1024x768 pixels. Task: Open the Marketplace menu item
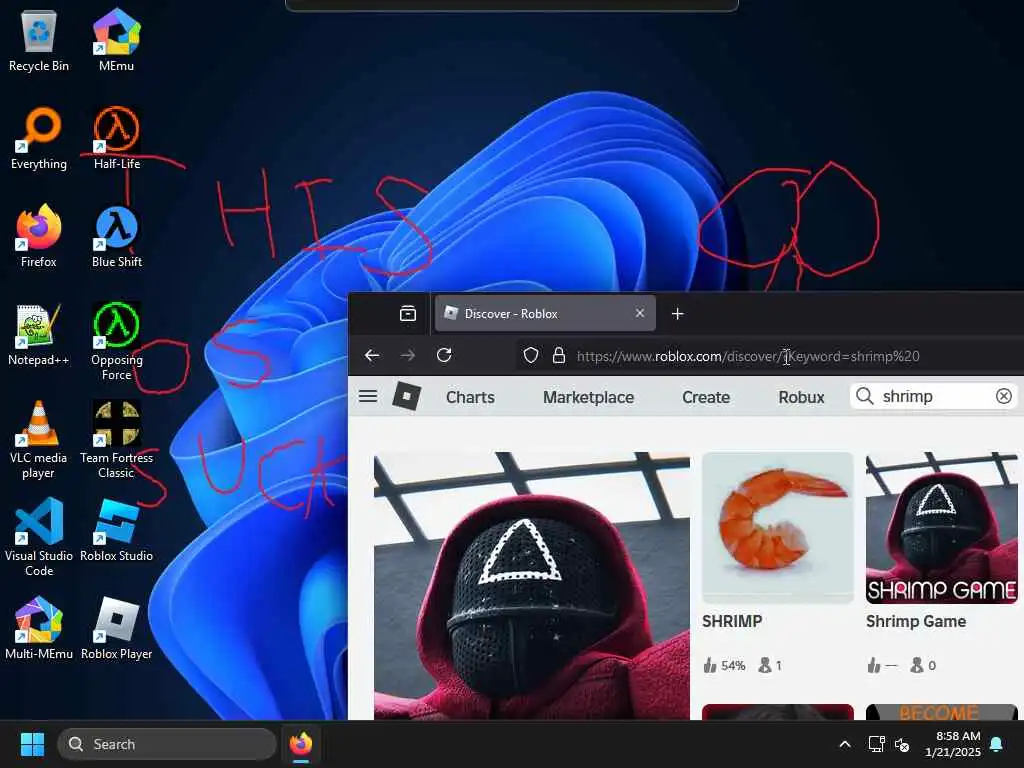(x=588, y=397)
